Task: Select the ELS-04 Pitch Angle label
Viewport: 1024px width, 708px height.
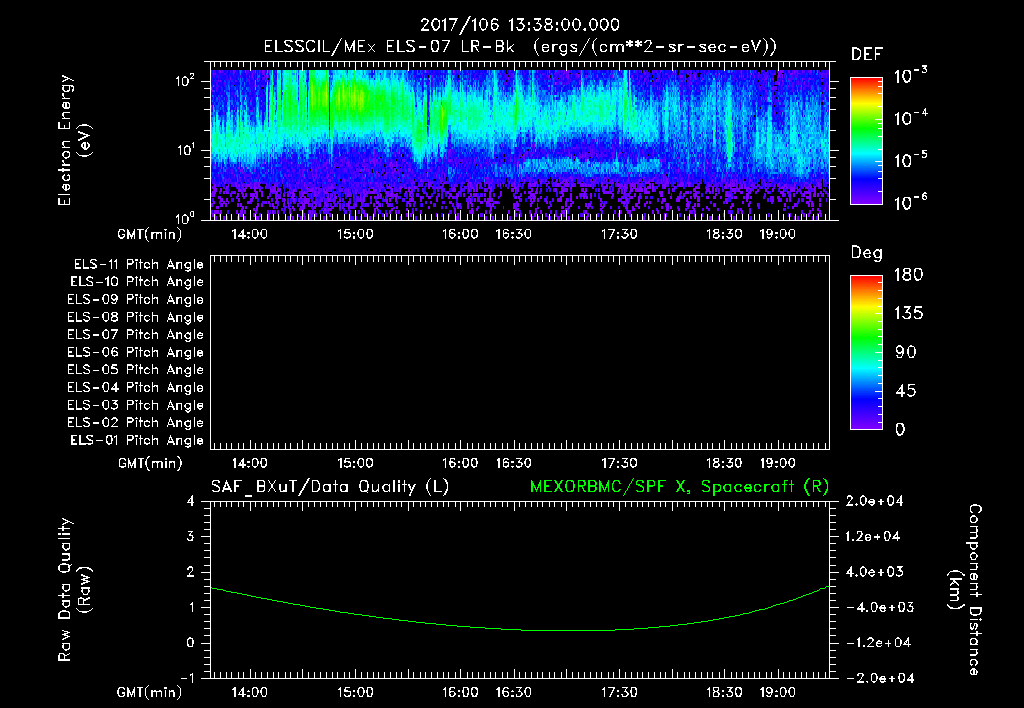Action: (x=136, y=387)
